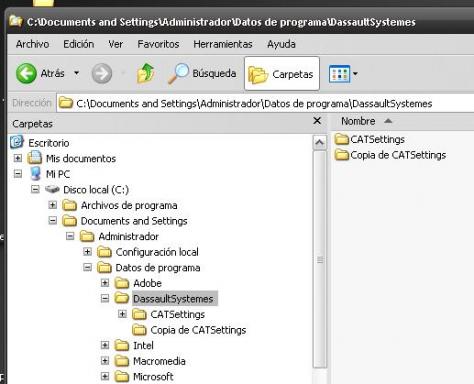Select Disco local (C:) drive icon
The width and height of the screenshot is (474, 384).
(52, 189)
